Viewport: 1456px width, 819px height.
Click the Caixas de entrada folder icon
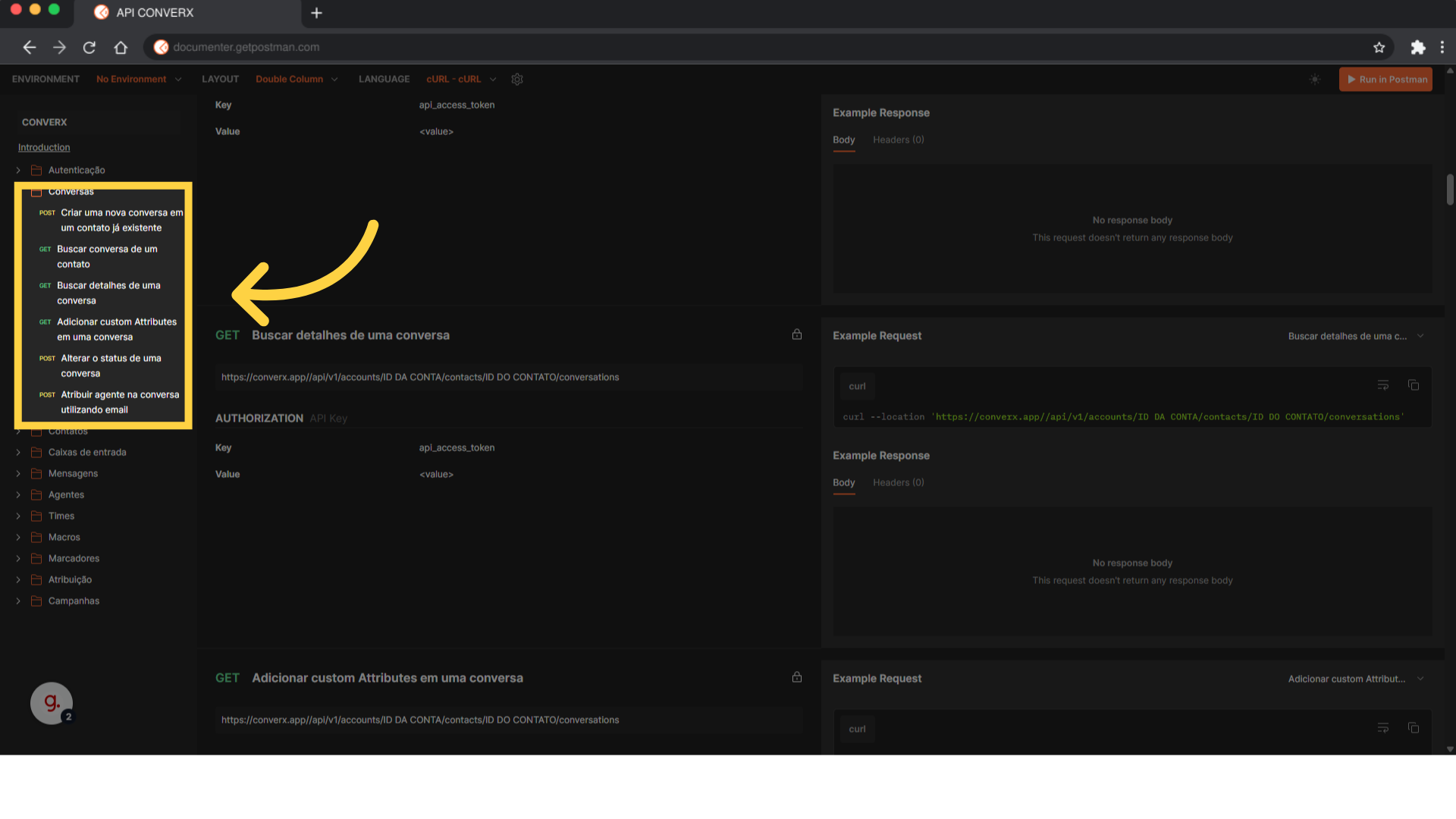[36, 452]
